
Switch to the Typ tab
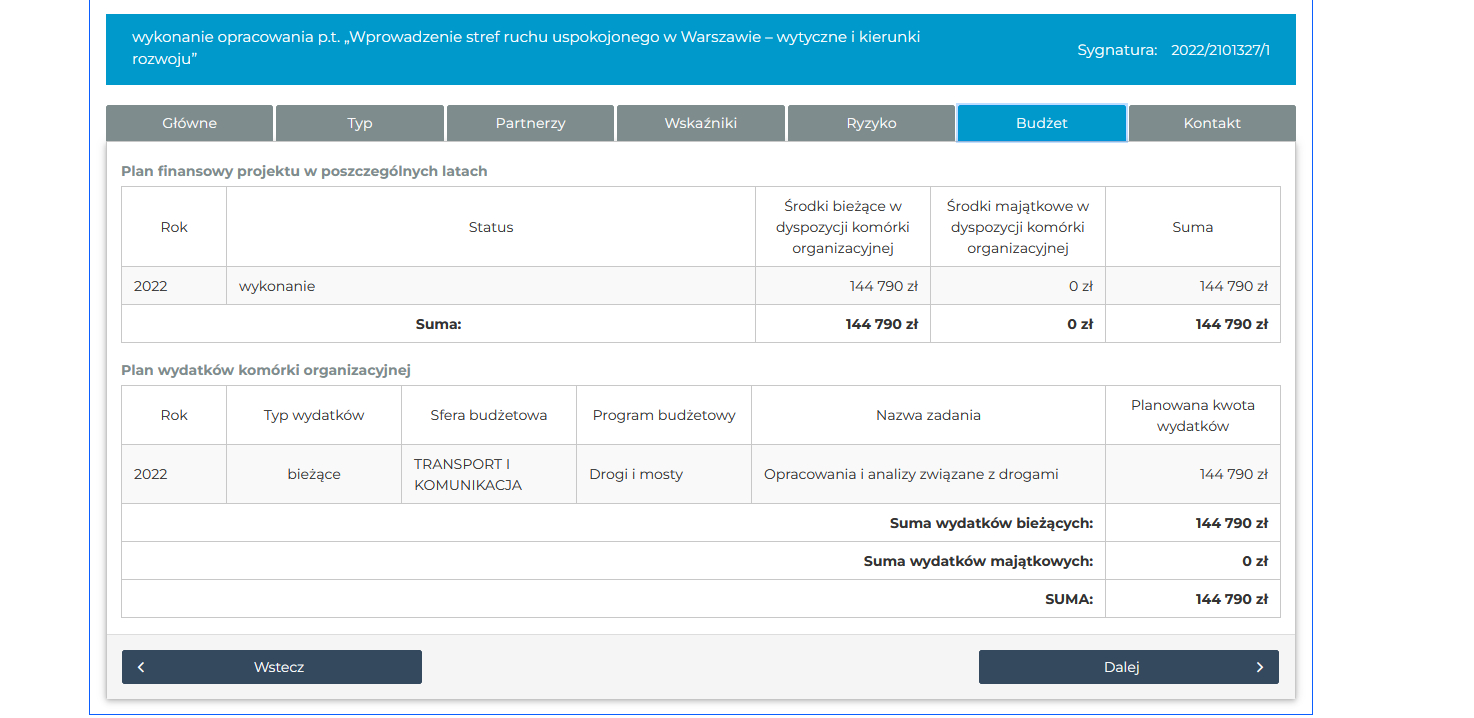360,123
